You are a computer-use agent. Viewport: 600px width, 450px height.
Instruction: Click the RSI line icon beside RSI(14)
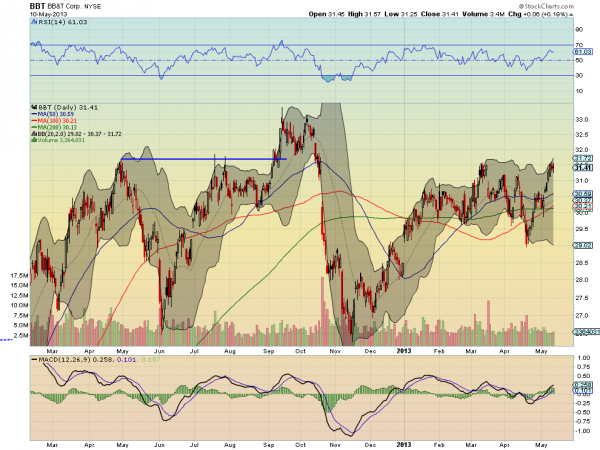pos(34,22)
